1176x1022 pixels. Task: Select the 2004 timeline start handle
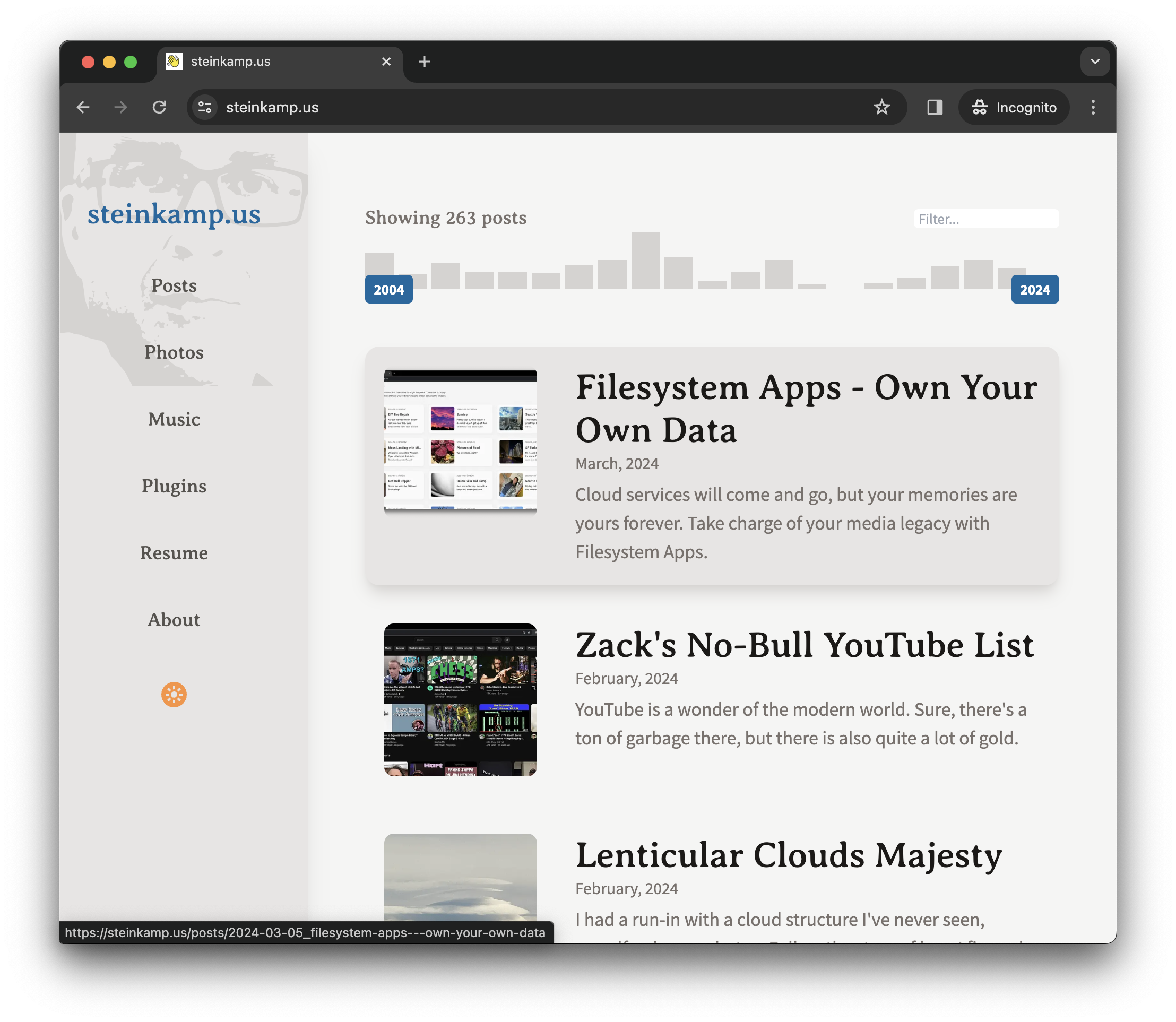388,289
